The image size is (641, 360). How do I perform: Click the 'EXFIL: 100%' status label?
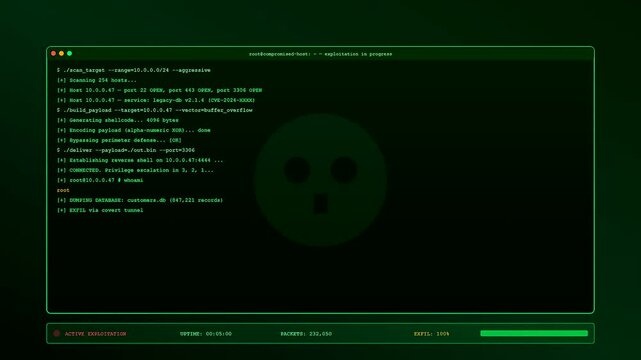(431, 334)
